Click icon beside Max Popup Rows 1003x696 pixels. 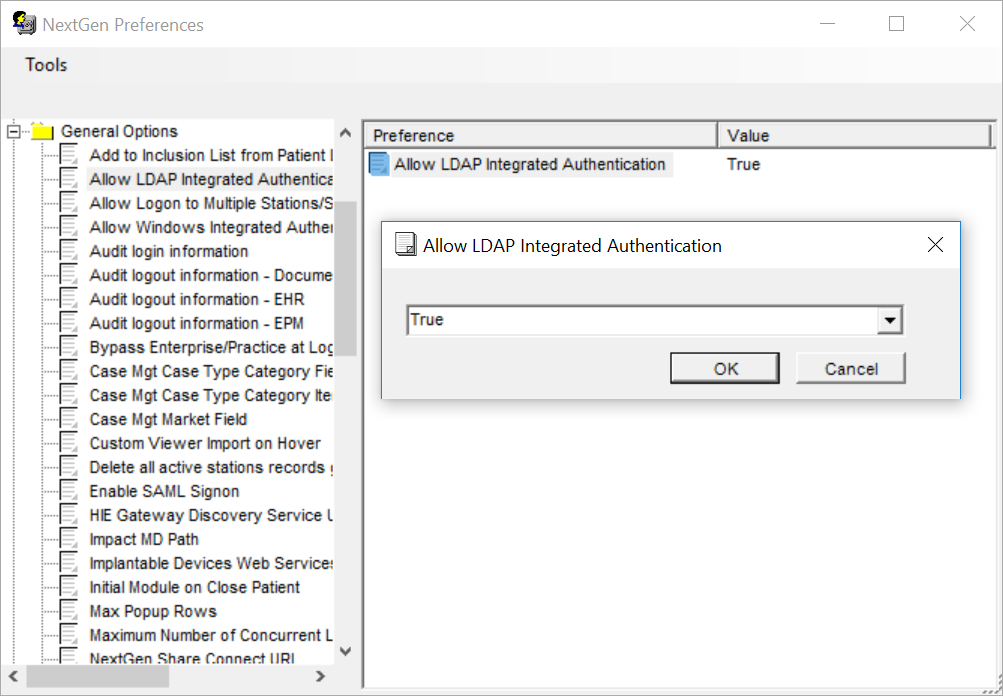pyautogui.click(x=68, y=611)
